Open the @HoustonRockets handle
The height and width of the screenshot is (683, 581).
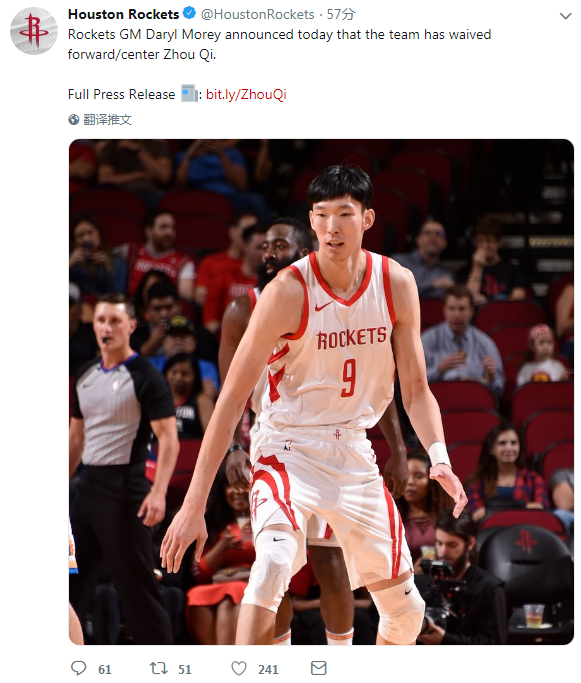(x=257, y=14)
